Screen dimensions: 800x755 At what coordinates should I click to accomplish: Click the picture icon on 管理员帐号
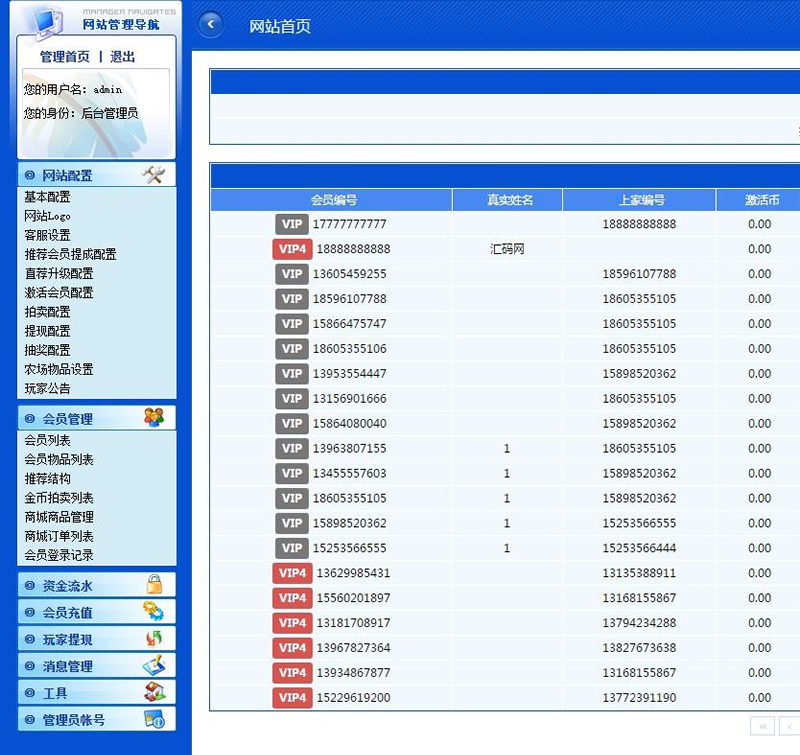pos(153,720)
